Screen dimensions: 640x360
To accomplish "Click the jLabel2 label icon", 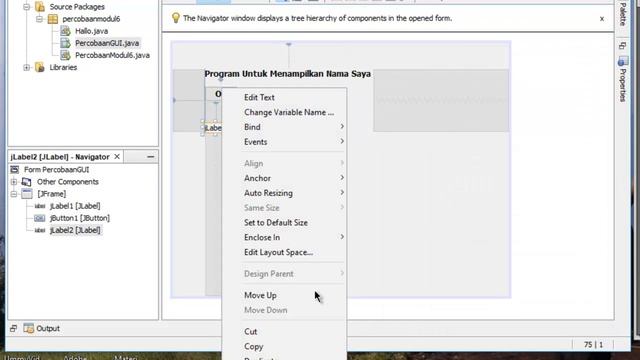I will click(40, 230).
